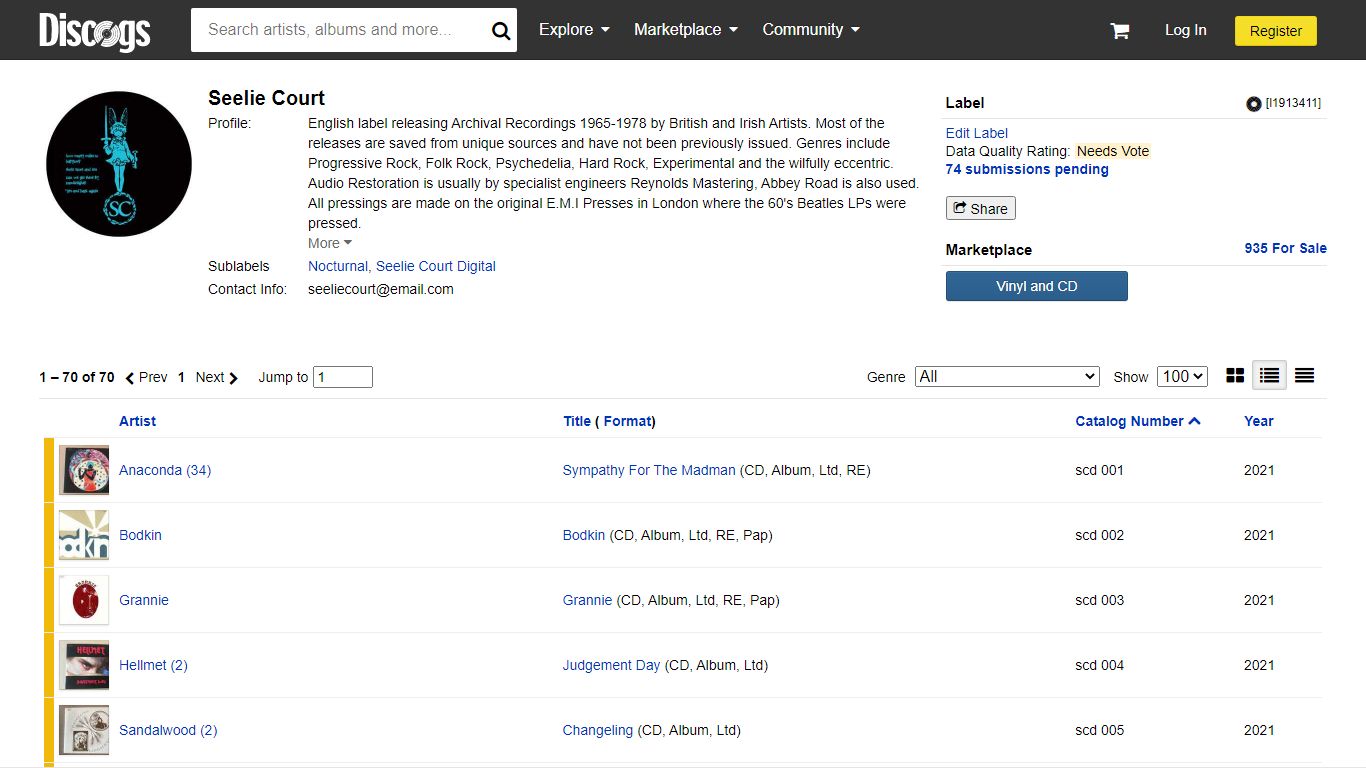Open the Nocturnal sublabel link
The width and height of the screenshot is (1366, 768).
pos(337,266)
